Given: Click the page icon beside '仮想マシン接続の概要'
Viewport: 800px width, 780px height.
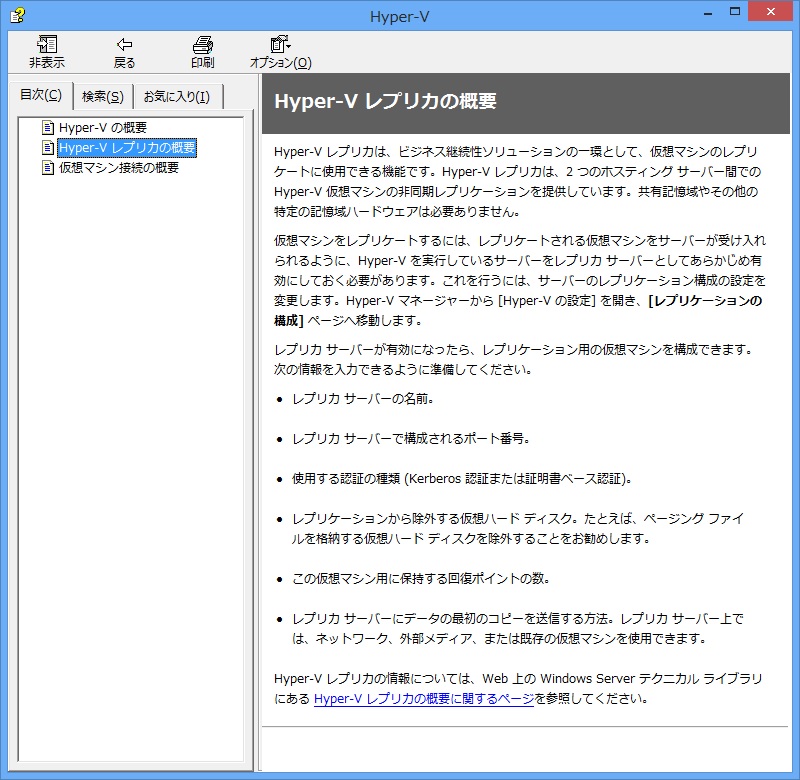Looking at the screenshot, I should pos(48,168).
